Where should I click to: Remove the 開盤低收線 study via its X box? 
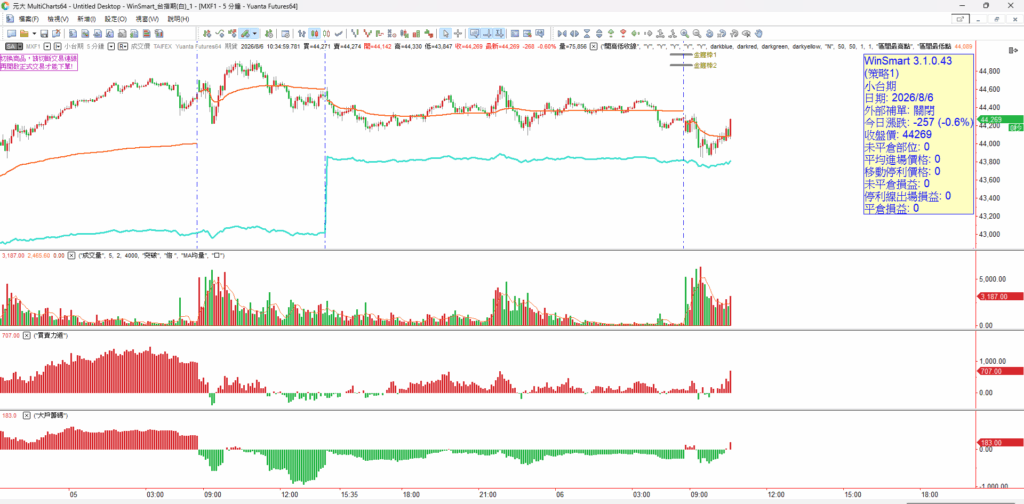(593, 46)
